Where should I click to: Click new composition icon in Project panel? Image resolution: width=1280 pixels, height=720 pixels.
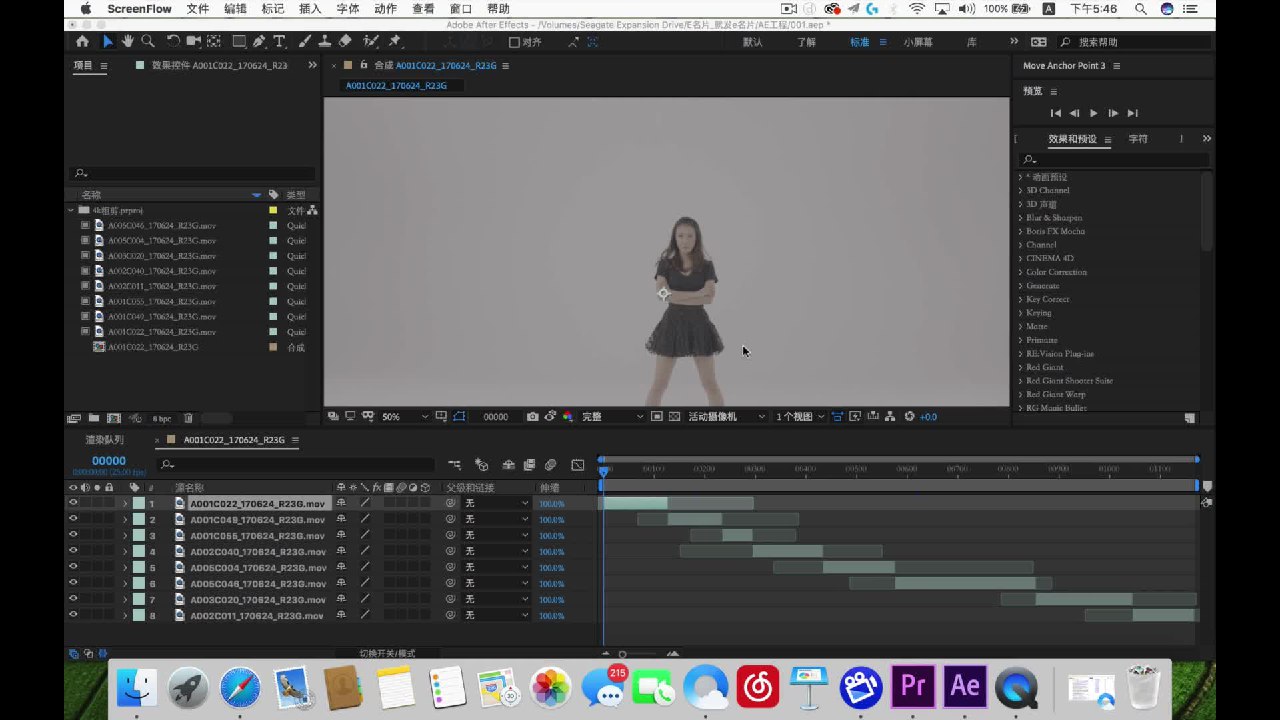113,418
